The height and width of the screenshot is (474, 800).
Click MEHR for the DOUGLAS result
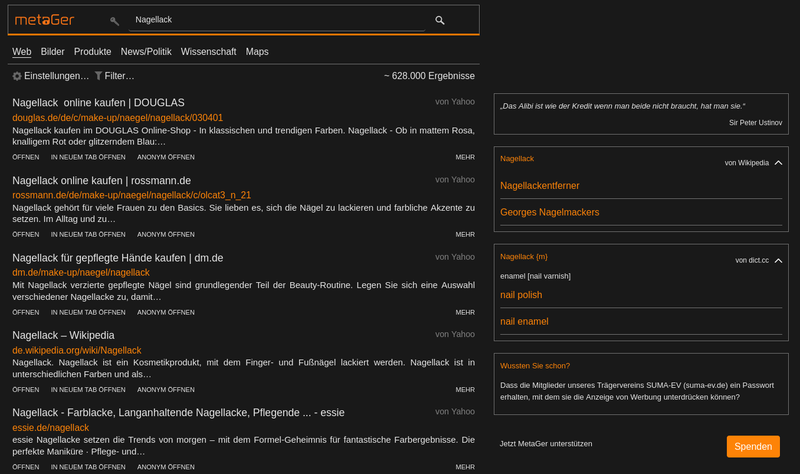[465, 157]
